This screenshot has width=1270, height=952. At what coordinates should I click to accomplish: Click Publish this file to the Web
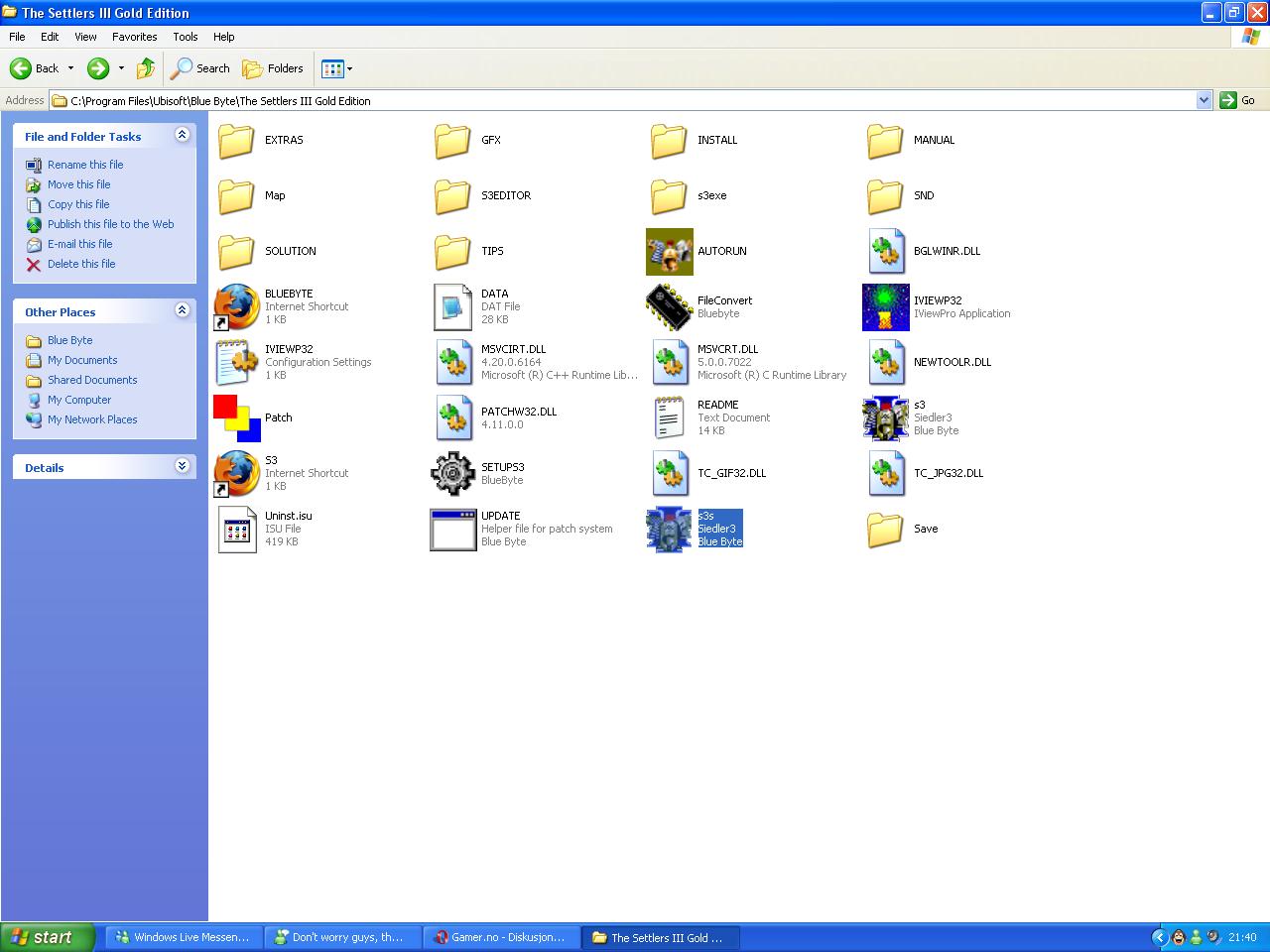pos(111,224)
